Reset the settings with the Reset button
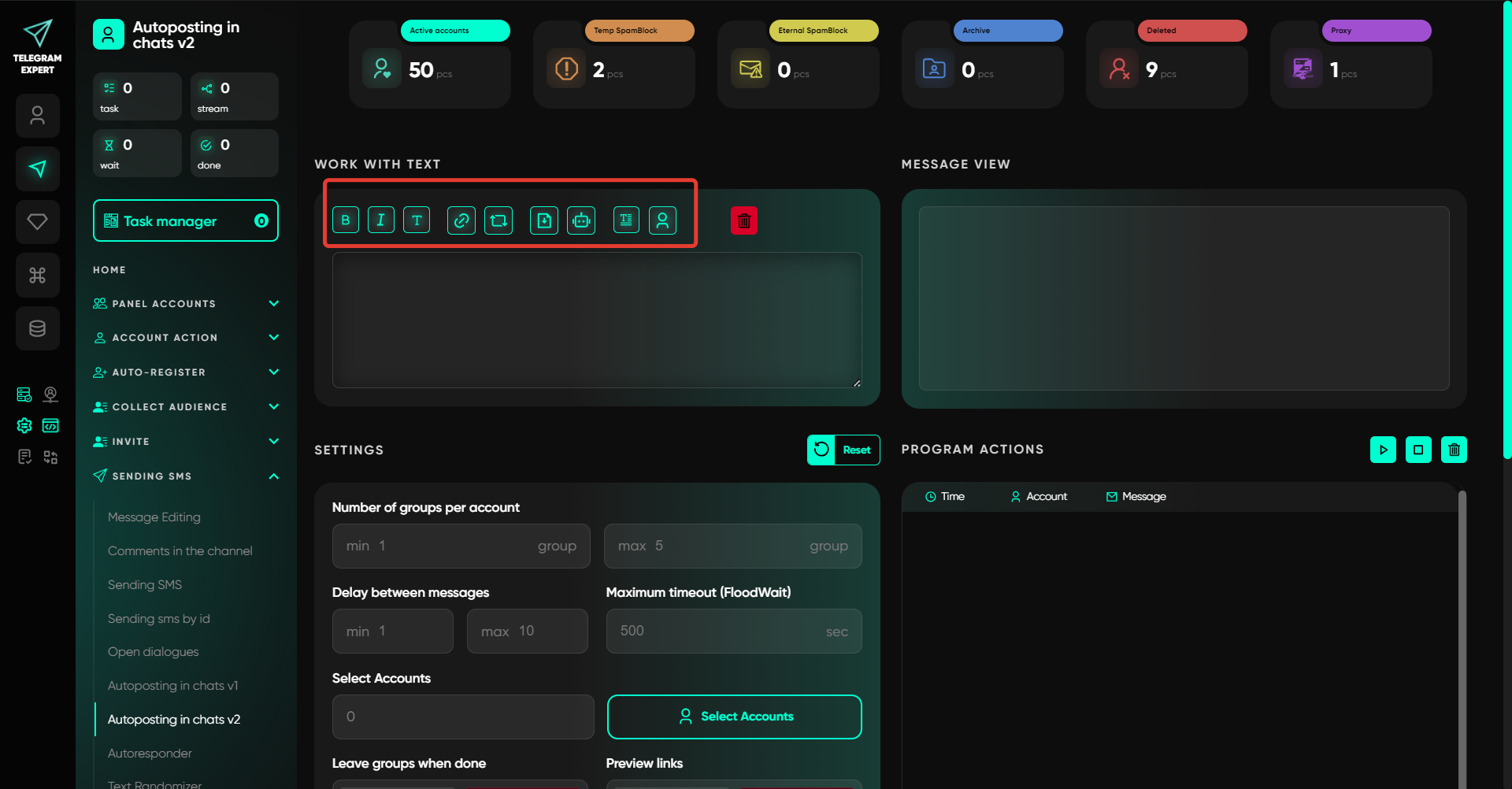Viewport: 1512px width, 789px height. pos(843,450)
